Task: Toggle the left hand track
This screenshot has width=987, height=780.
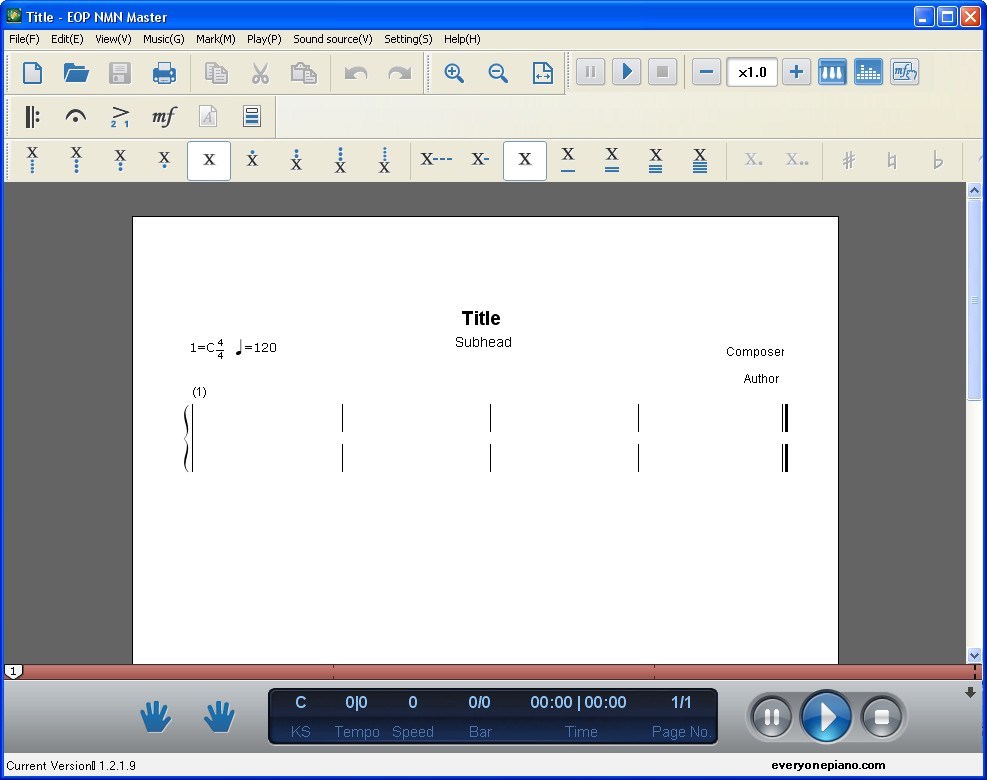Action: (x=155, y=716)
